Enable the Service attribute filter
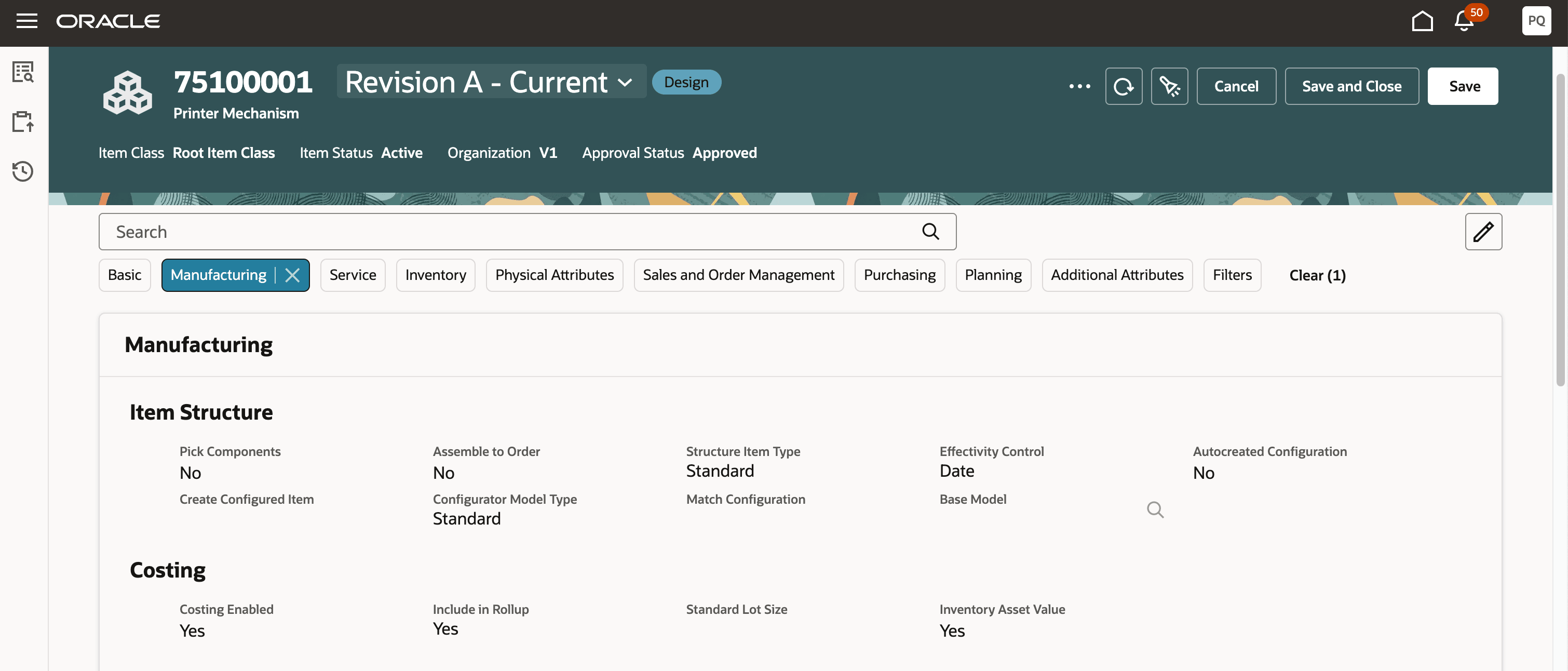This screenshot has height=671, width=1568. [353, 275]
